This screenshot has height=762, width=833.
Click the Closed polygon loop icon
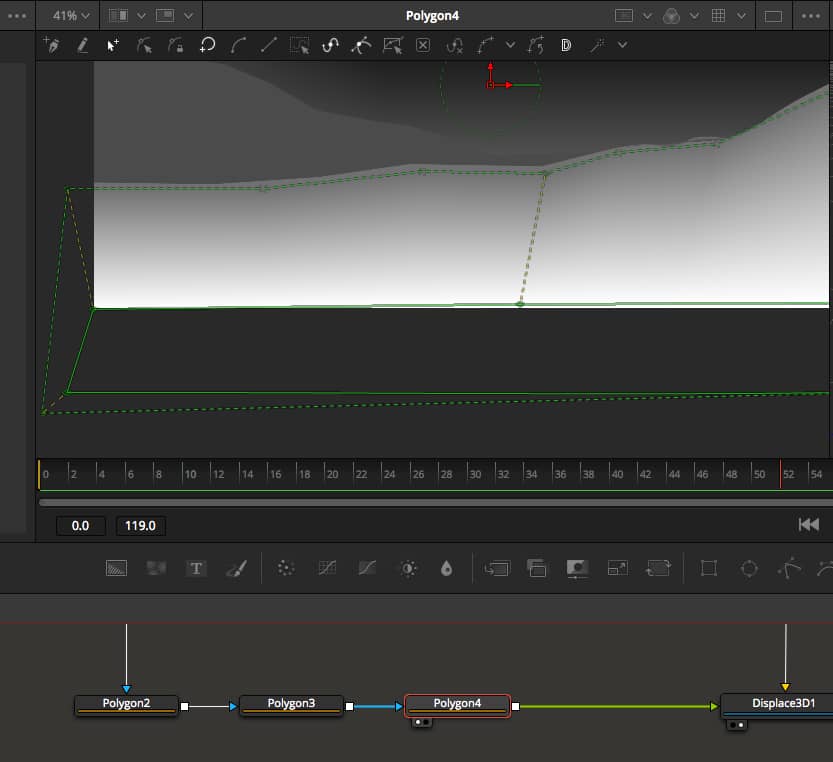point(207,45)
